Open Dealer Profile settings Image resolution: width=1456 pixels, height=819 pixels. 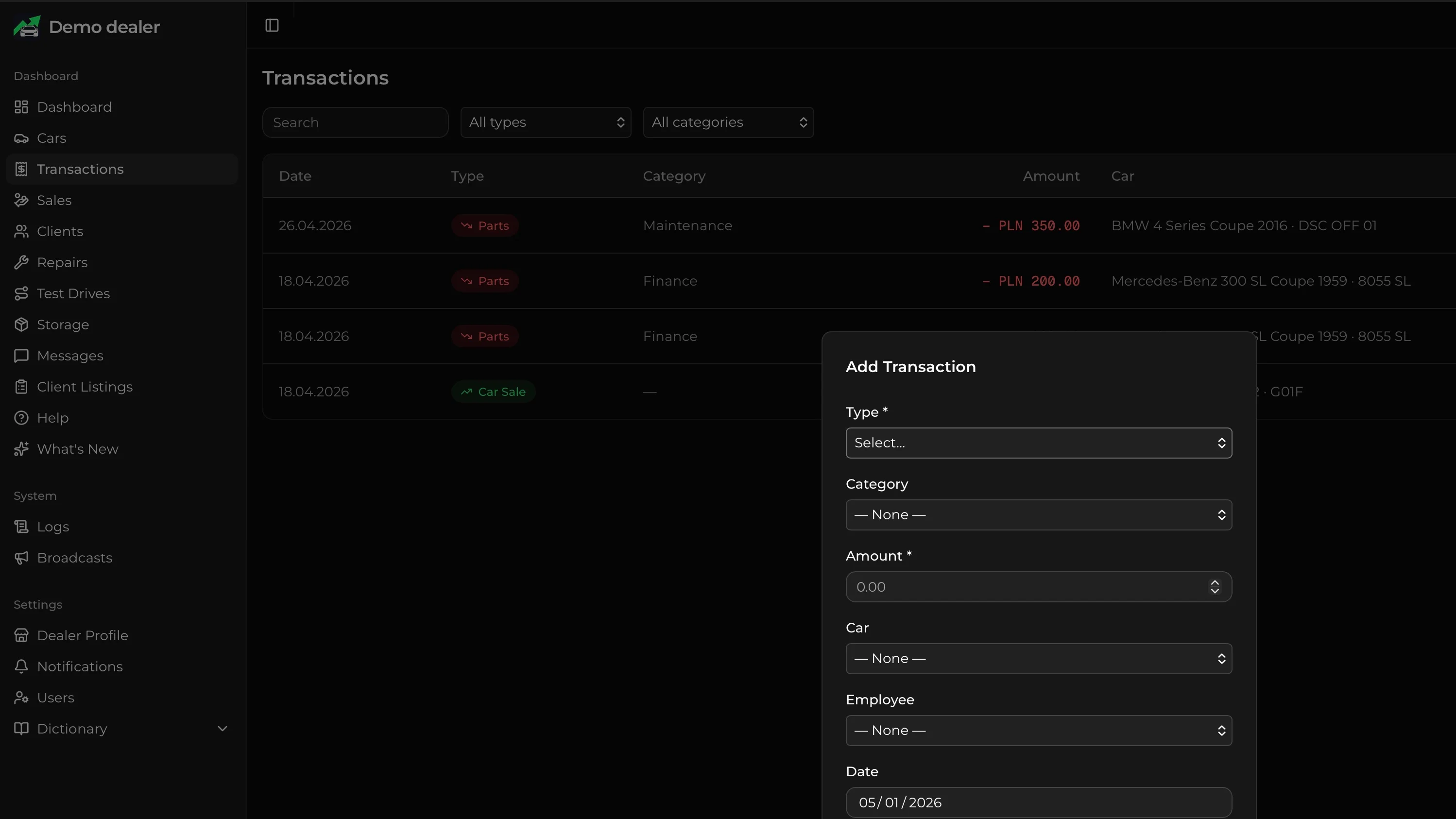[x=122, y=635]
